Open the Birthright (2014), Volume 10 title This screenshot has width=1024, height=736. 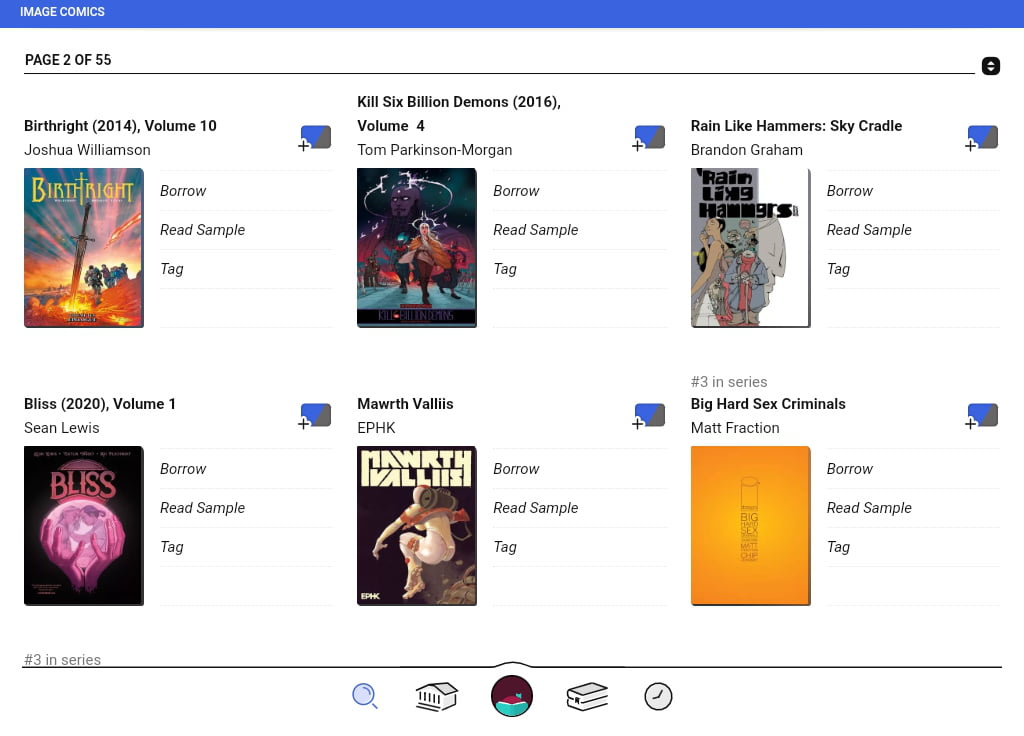click(120, 126)
